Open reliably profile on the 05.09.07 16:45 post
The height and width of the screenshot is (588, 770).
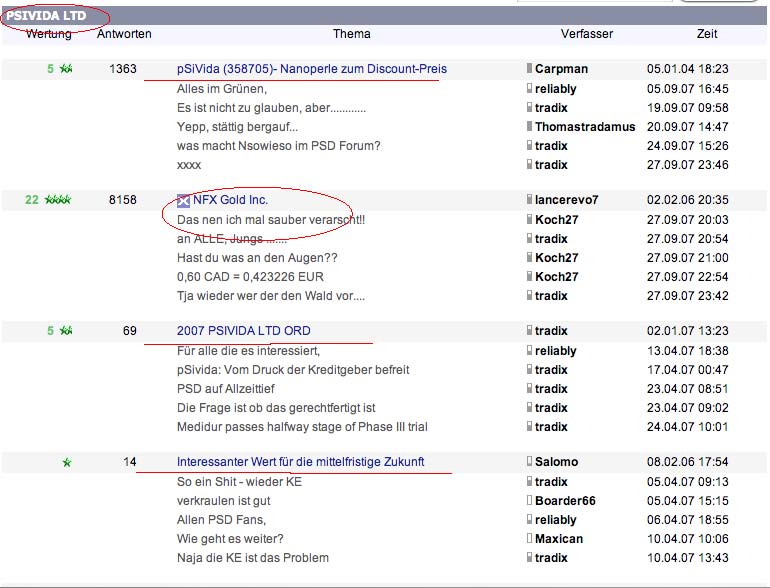coord(555,89)
